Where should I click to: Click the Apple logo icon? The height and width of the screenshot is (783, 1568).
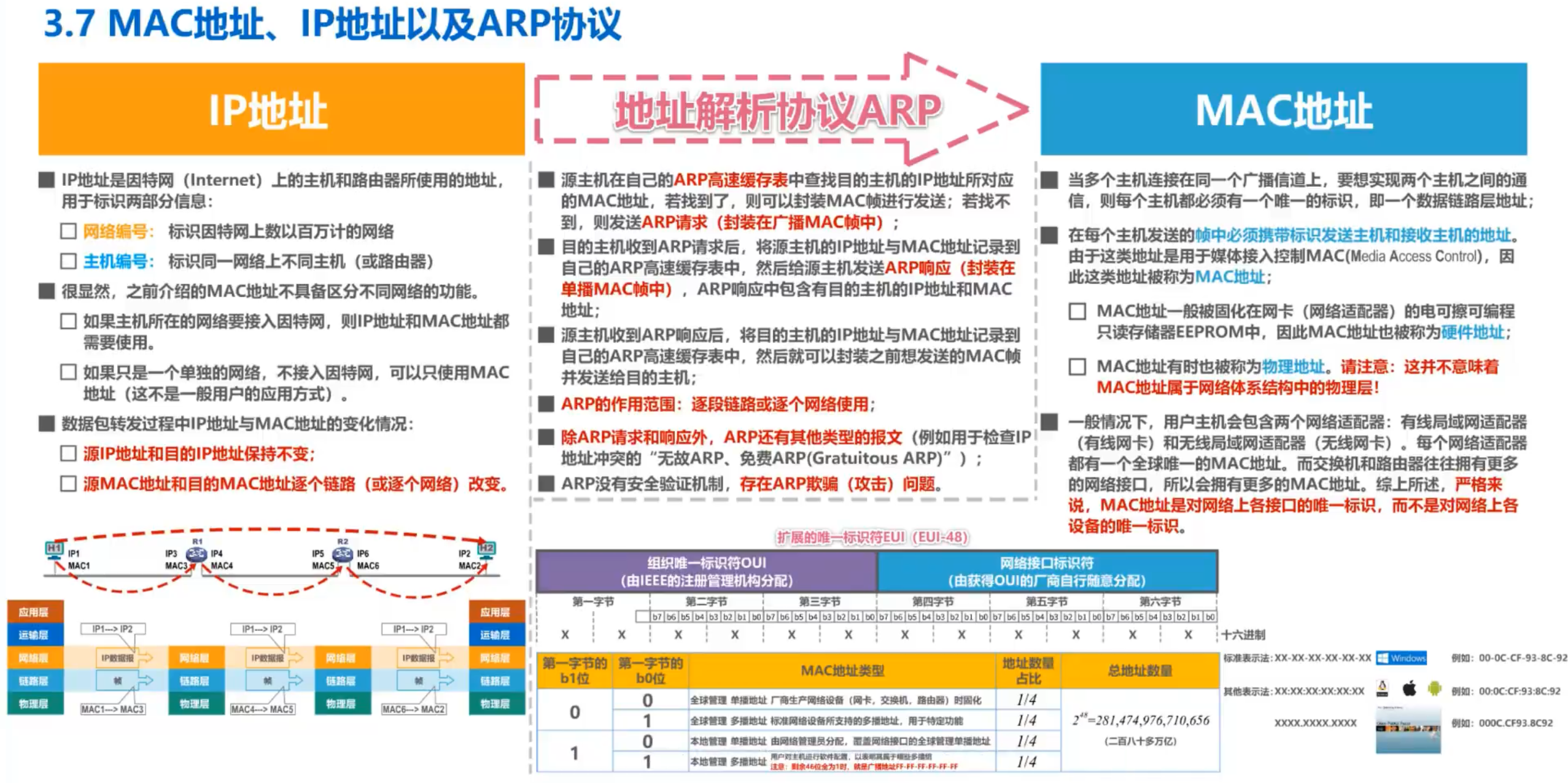point(1409,688)
